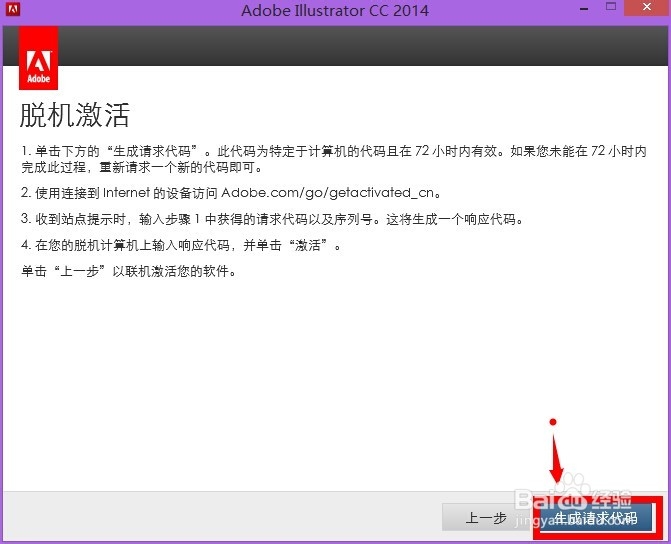Click the Adobe Illustrator CC 2014 title text
This screenshot has width=671, height=544.
(335, 10)
